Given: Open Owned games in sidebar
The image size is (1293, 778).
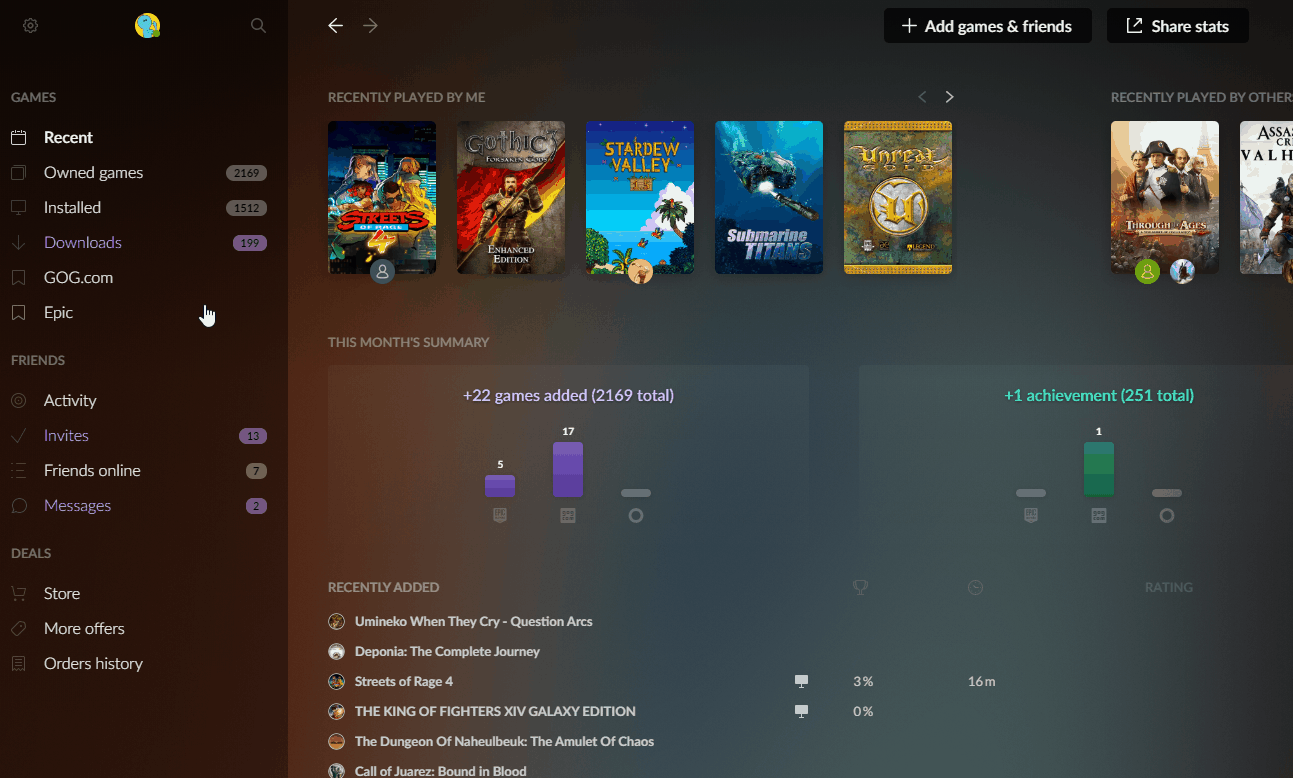Looking at the screenshot, I should click(x=93, y=173).
